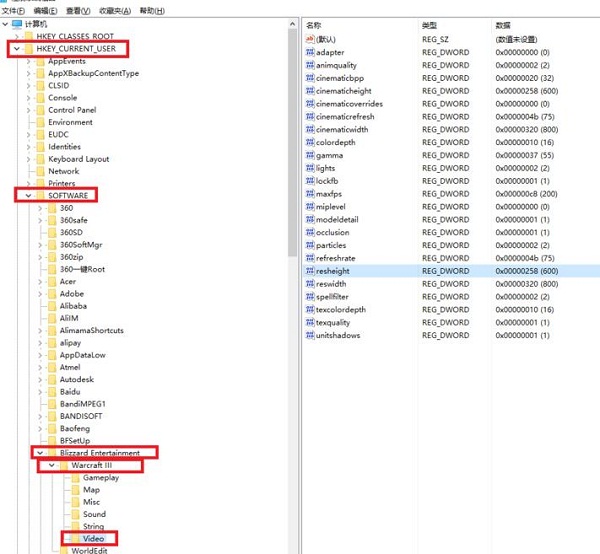Click the DWORD icon next to resheight
600x554 pixels.
pos(309,271)
